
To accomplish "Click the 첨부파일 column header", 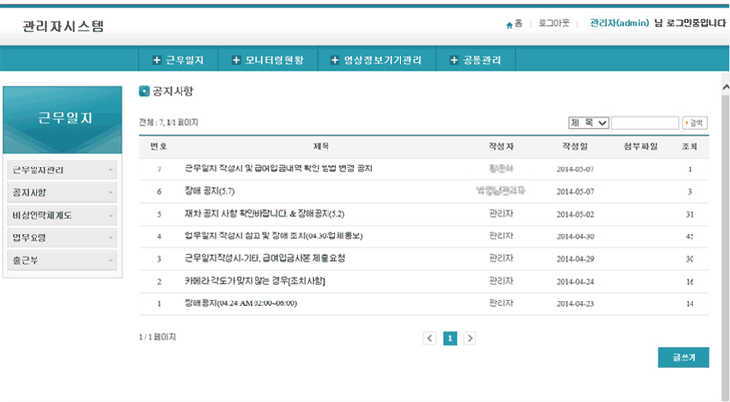I will (641, 146).
